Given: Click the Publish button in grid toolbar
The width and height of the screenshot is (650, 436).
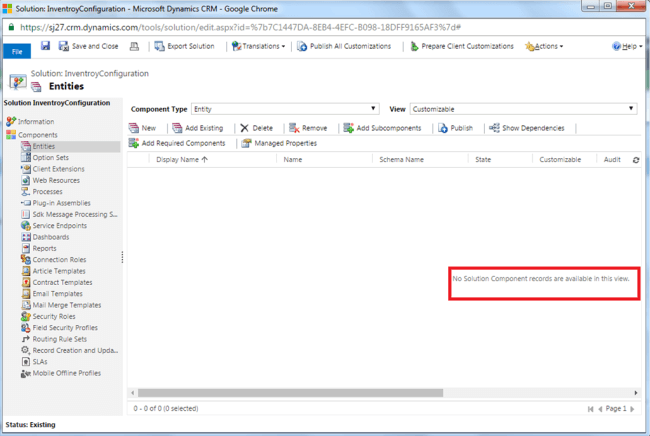Looking at the screenshot, I should coord(456,128).
